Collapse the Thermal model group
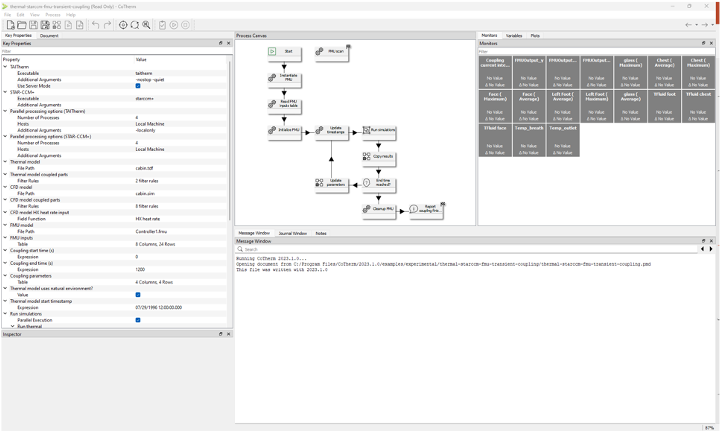 tap(6, 162)
